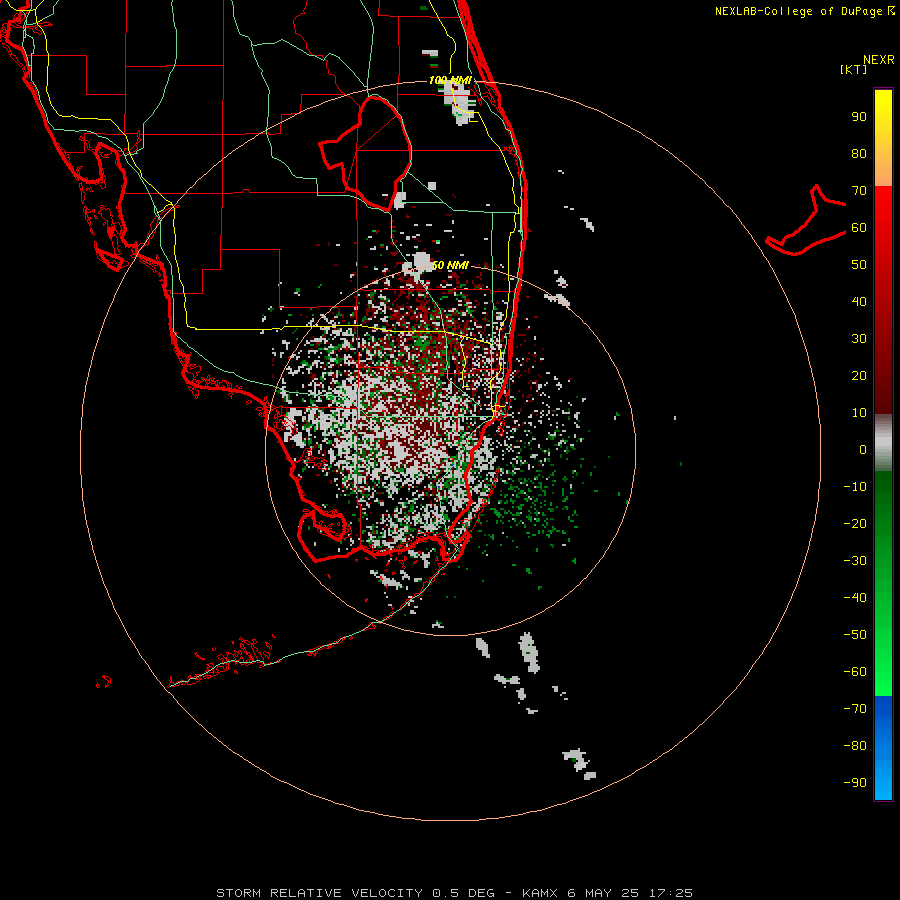
Task: Click the 20 value on the velocity scale
Action: coord(859,376)
